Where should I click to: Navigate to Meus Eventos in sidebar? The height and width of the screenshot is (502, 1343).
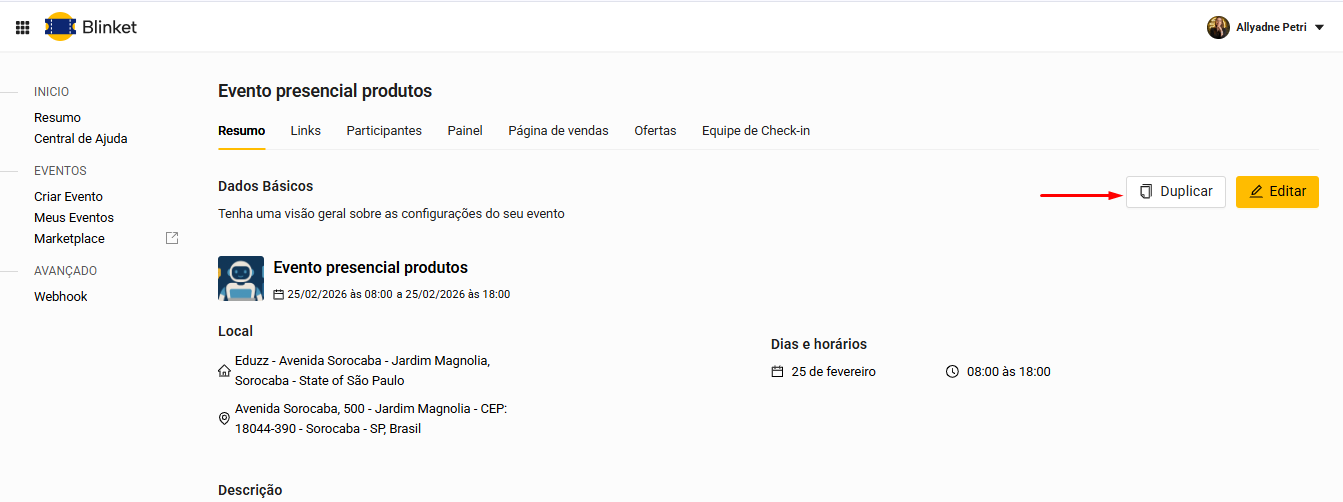tap(74, 218)
